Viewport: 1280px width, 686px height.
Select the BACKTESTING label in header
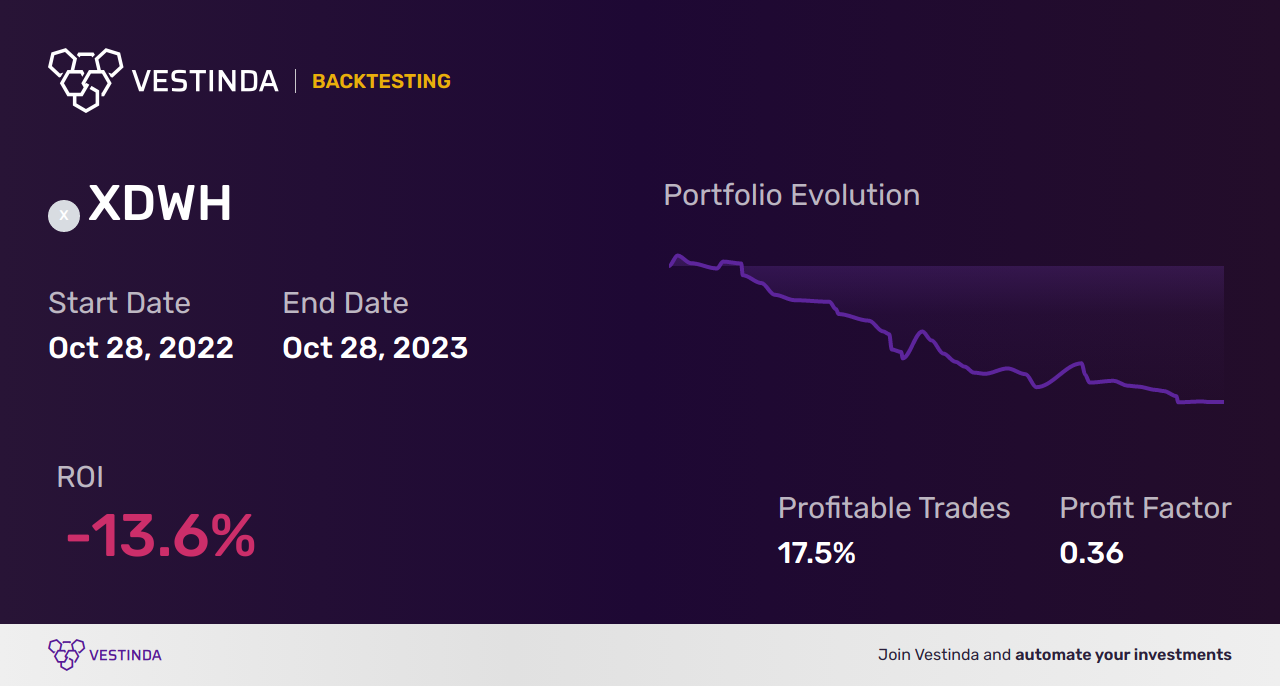381,82
